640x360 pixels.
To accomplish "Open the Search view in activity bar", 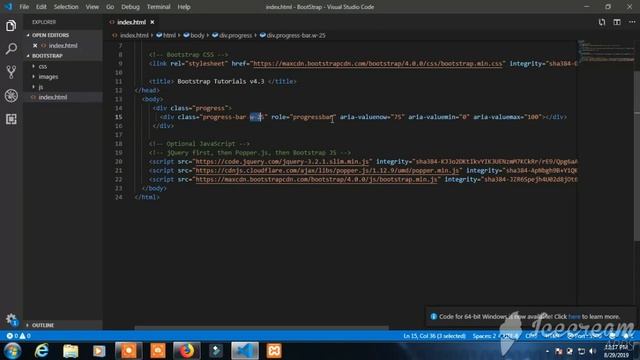I will (11, 49).
